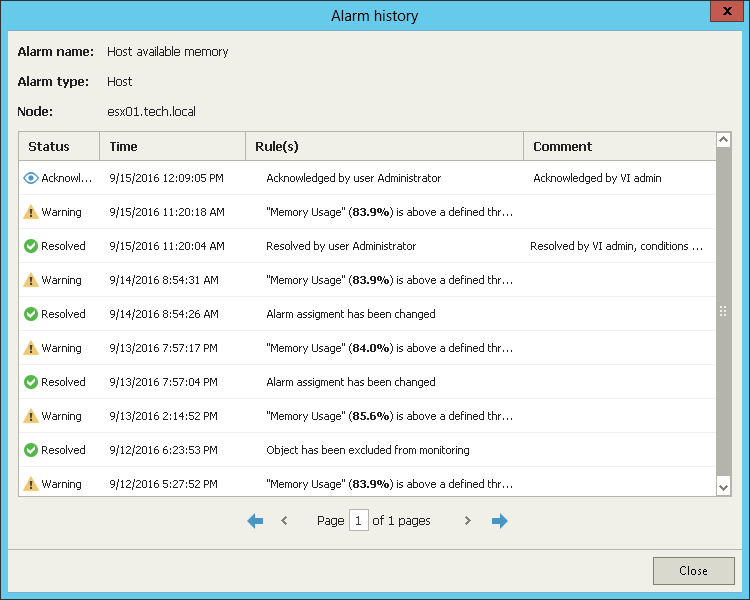
Task: Go to next page with gray chevron
Action: (468, 521)
